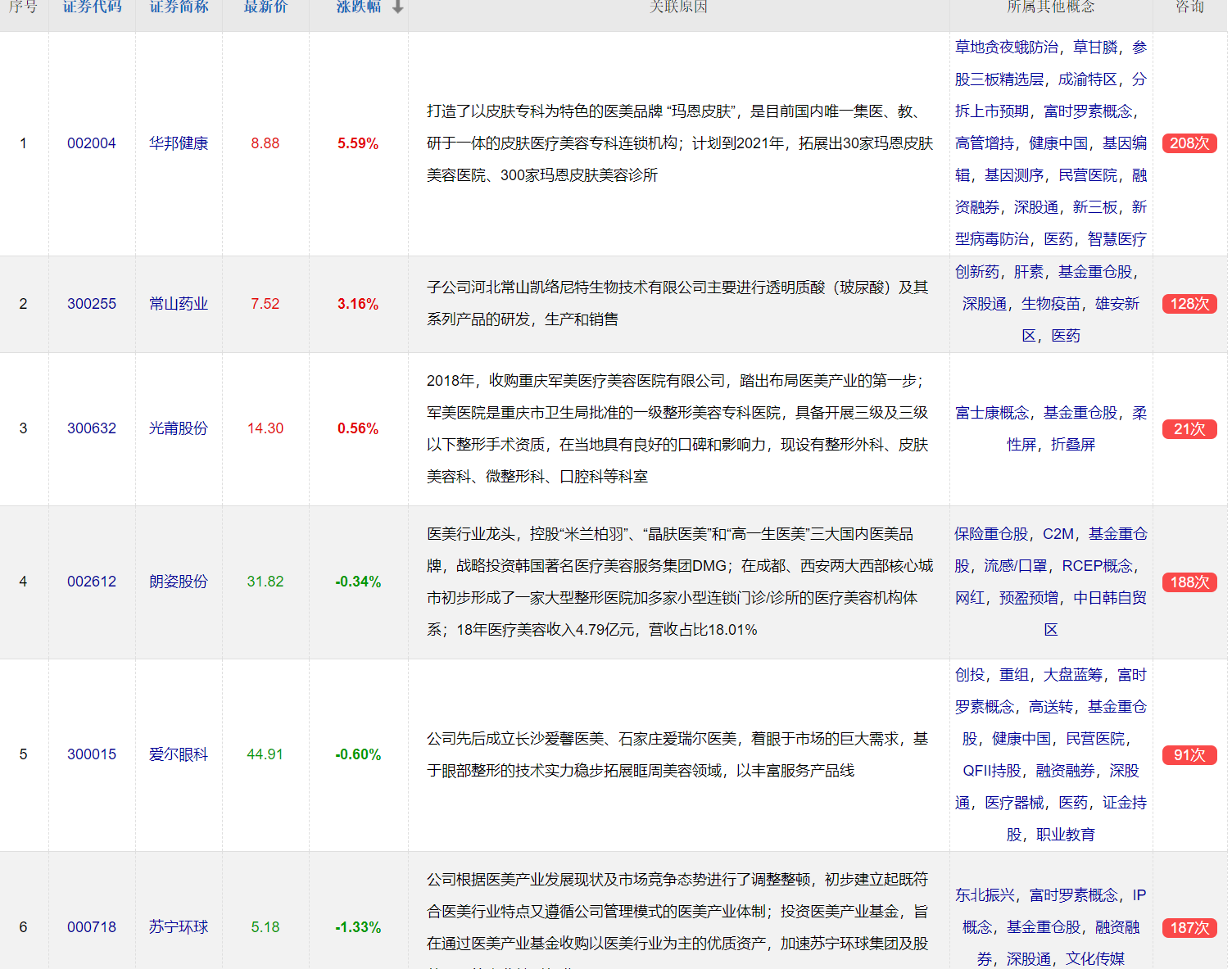Select the latest price 31.82
The height and width of the screenshot is (969, 1232).
pyautogui.click(x=265, y=582)
